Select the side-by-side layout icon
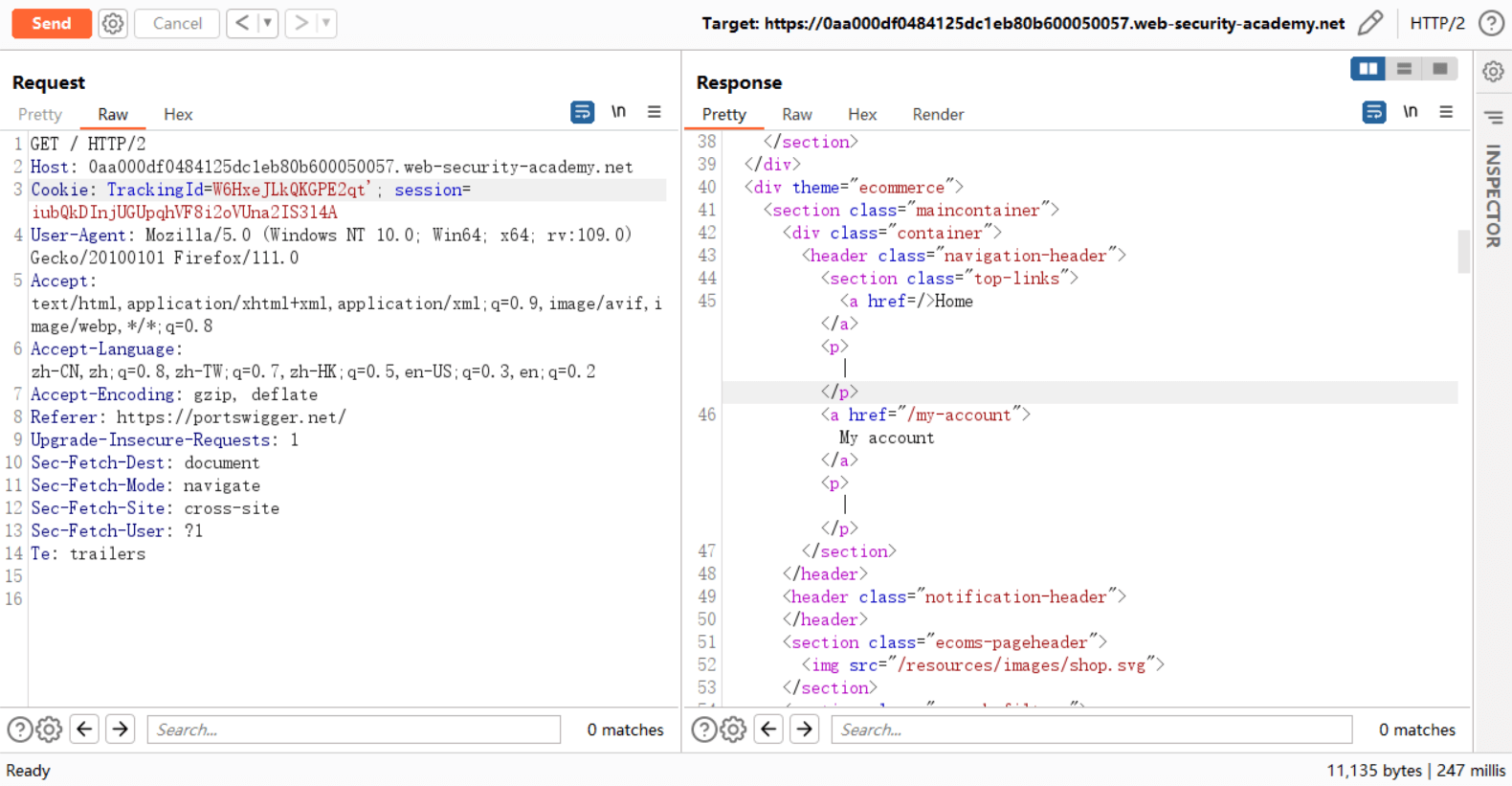1512x786 pixels. (1367, 69)
